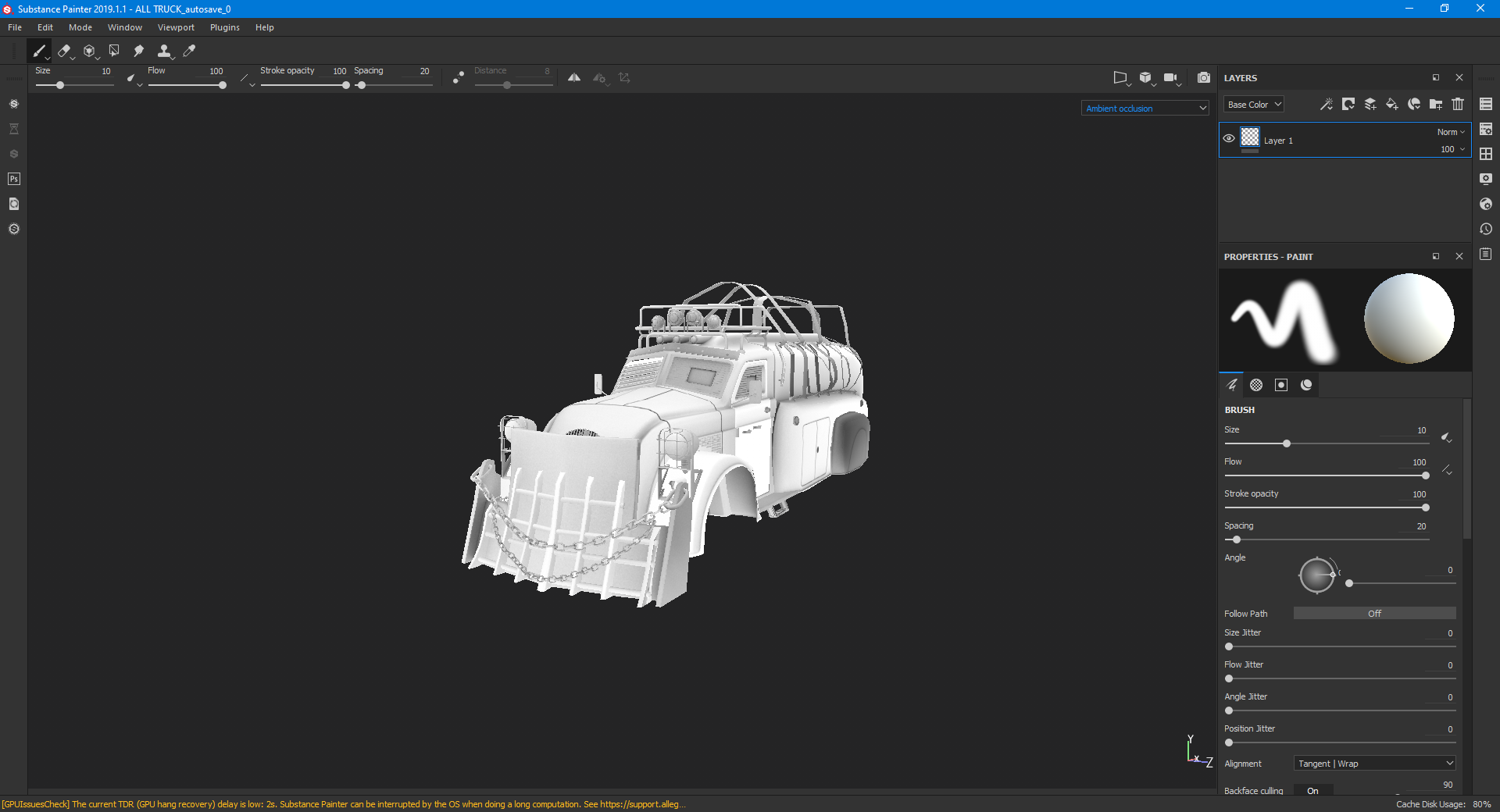The width and height of the screenshot is (1500, 812).
Task: Select the Clone stamp tool
Action: coord(164,52)
